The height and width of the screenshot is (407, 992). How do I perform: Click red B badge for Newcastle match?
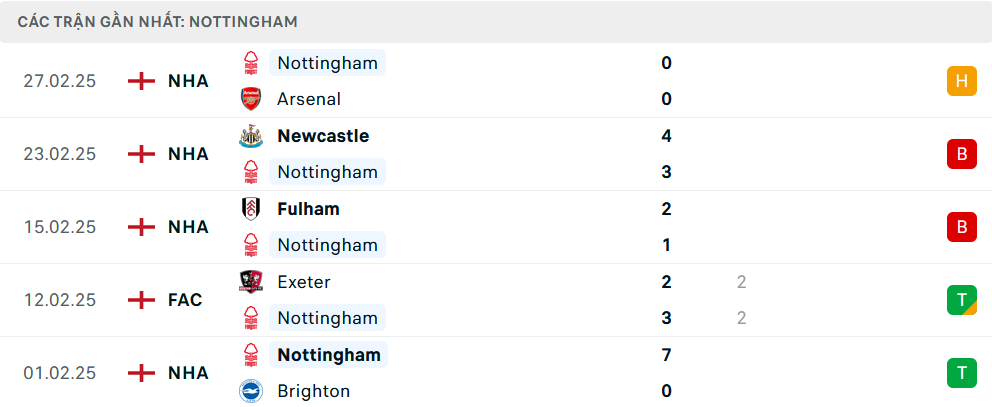point(961,154)
